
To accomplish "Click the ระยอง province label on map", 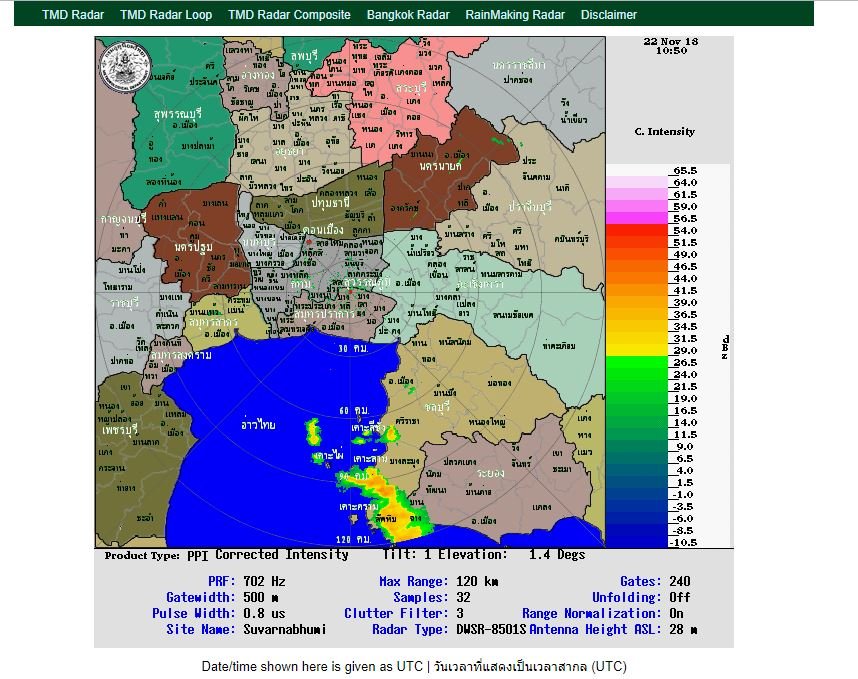I will click(x=491, y=473).
